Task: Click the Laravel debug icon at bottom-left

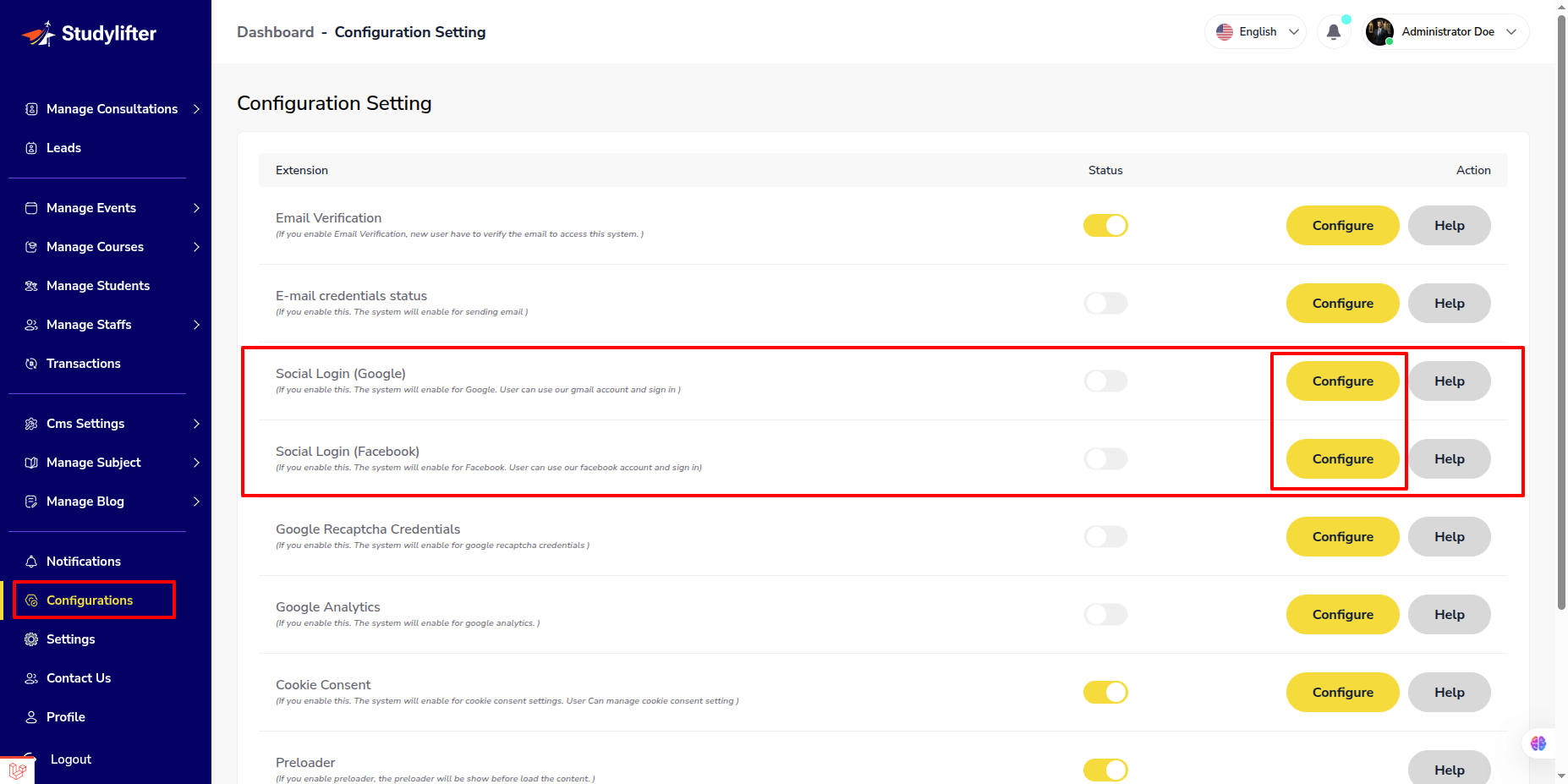Action: (17, 770)
